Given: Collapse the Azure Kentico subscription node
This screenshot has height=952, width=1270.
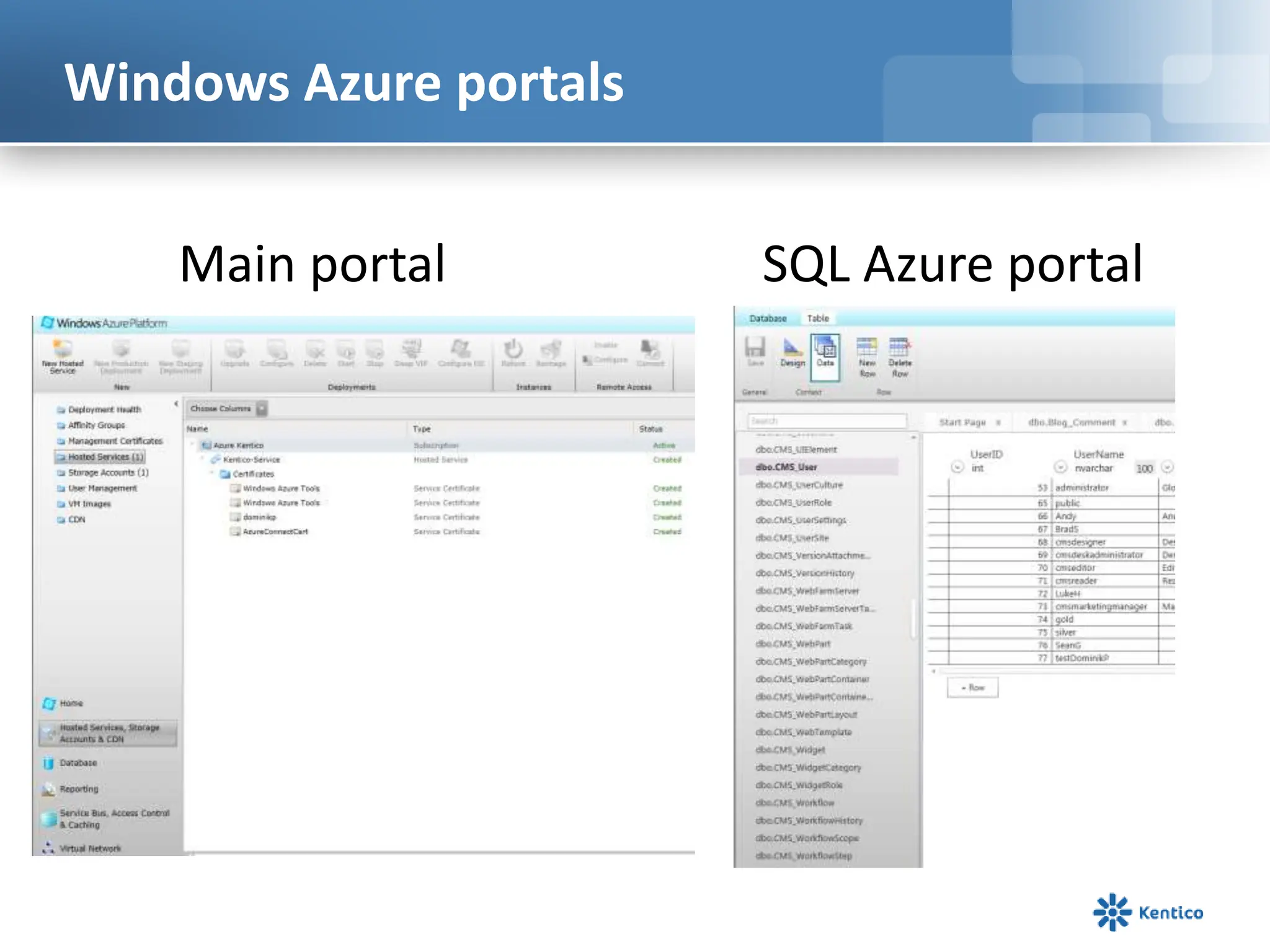Looking at the screenshot, I should pos(192,445).
